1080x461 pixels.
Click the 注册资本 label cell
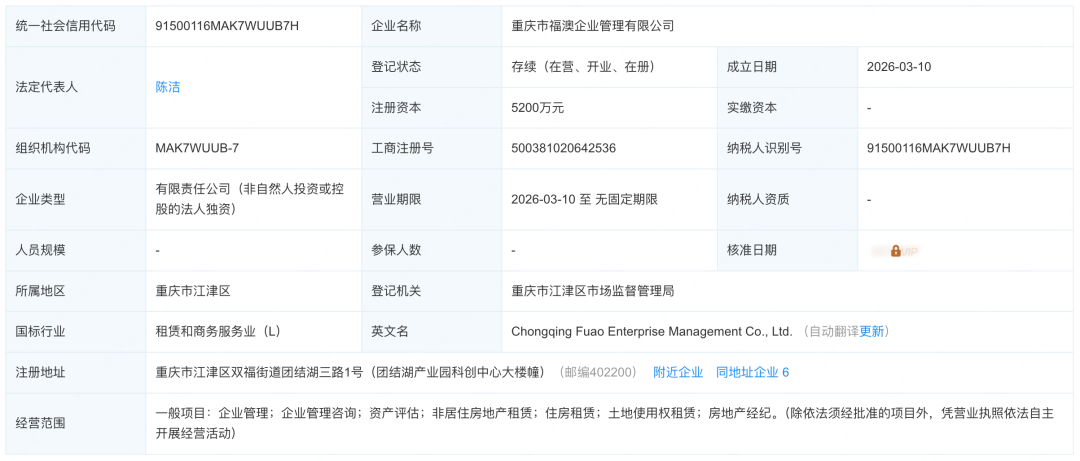coord(432,107)
